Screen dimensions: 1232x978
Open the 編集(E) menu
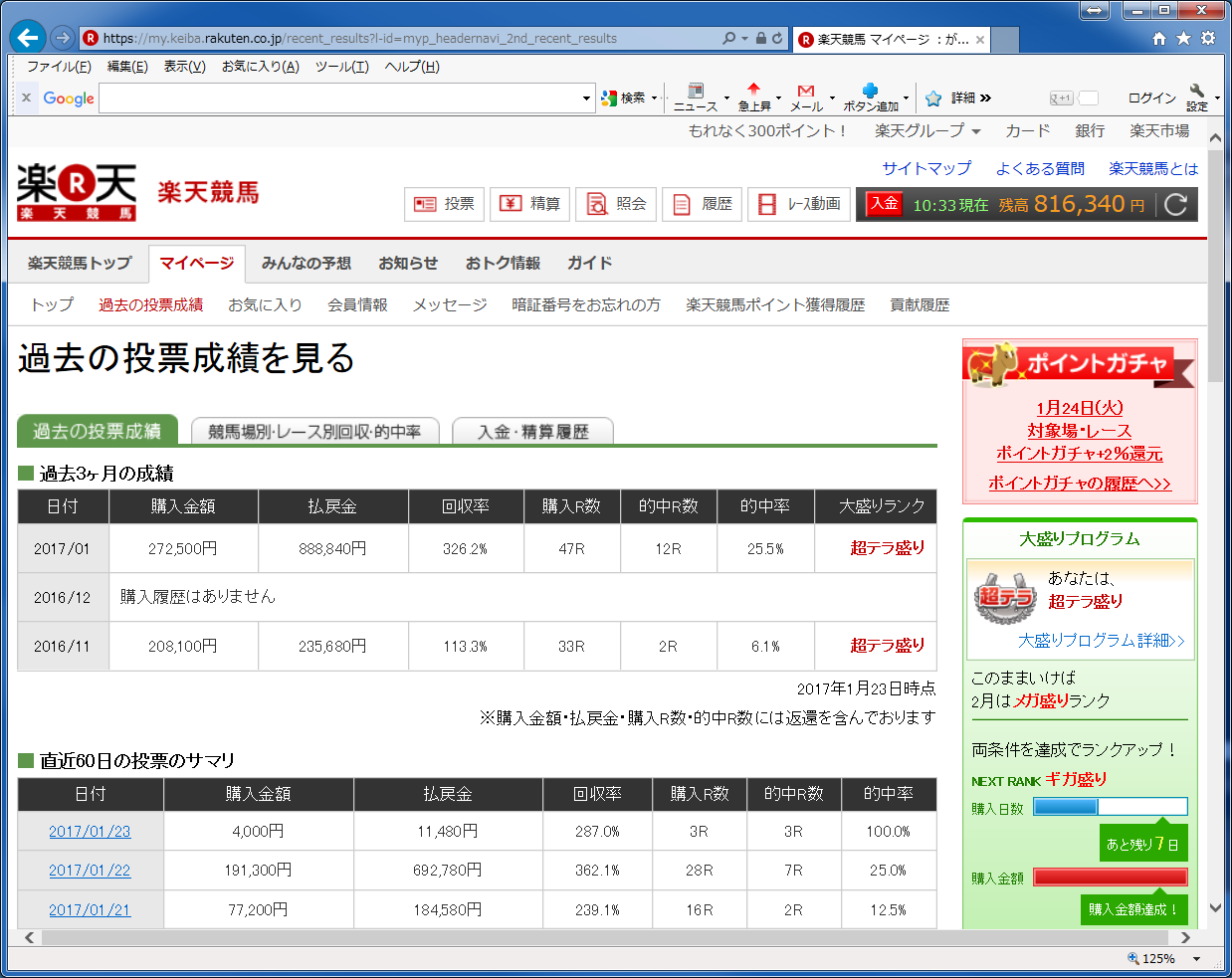tap(127, 67)
